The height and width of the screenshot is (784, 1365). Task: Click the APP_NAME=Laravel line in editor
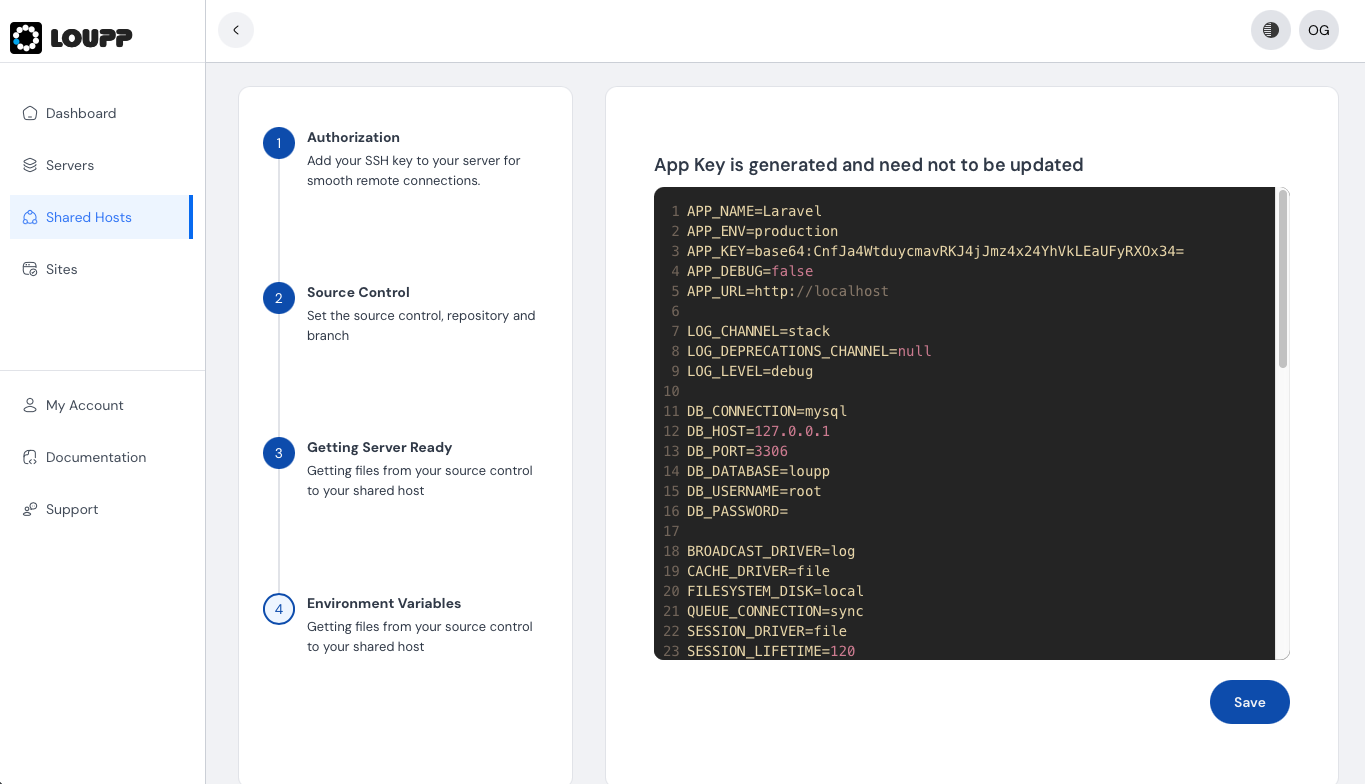pos(754,211)
